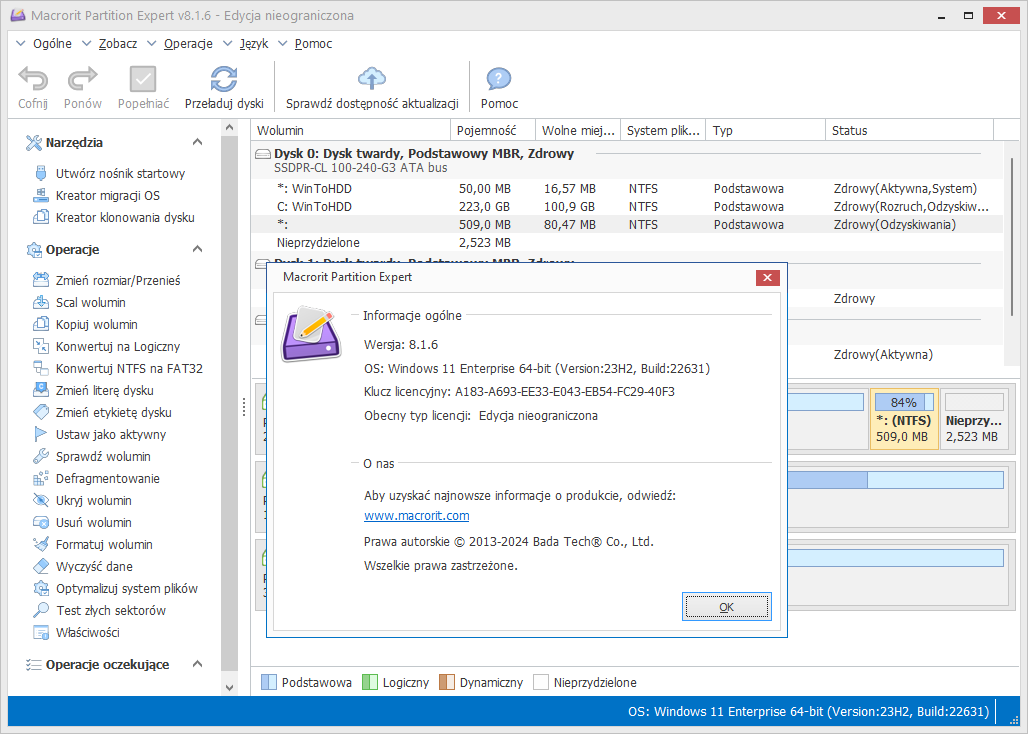Sort by Typ column header

pyautogui.click(x=766, y=130)
